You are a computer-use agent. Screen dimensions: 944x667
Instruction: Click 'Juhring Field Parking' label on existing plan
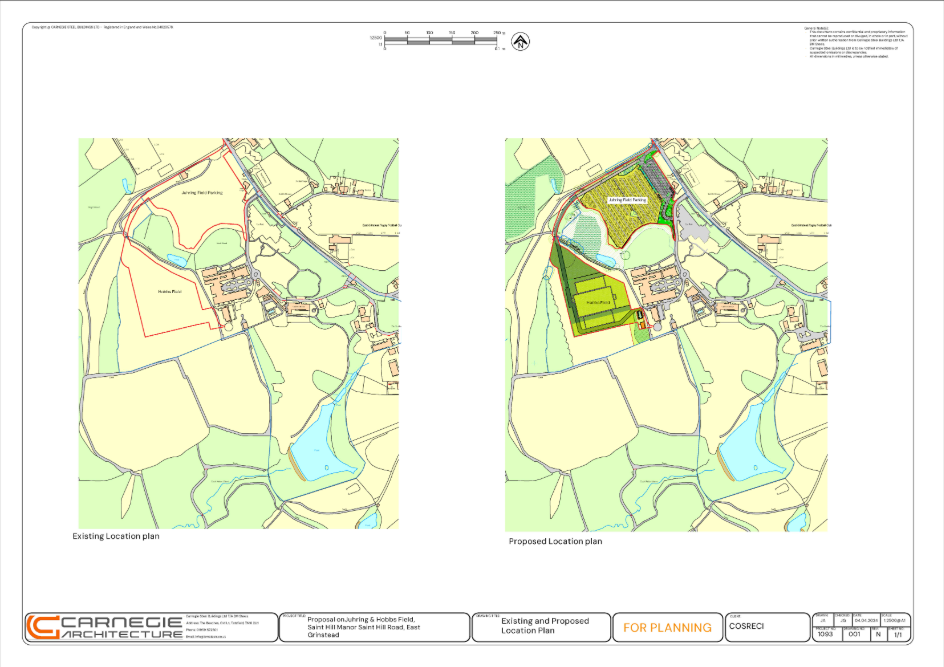[202, 193]
